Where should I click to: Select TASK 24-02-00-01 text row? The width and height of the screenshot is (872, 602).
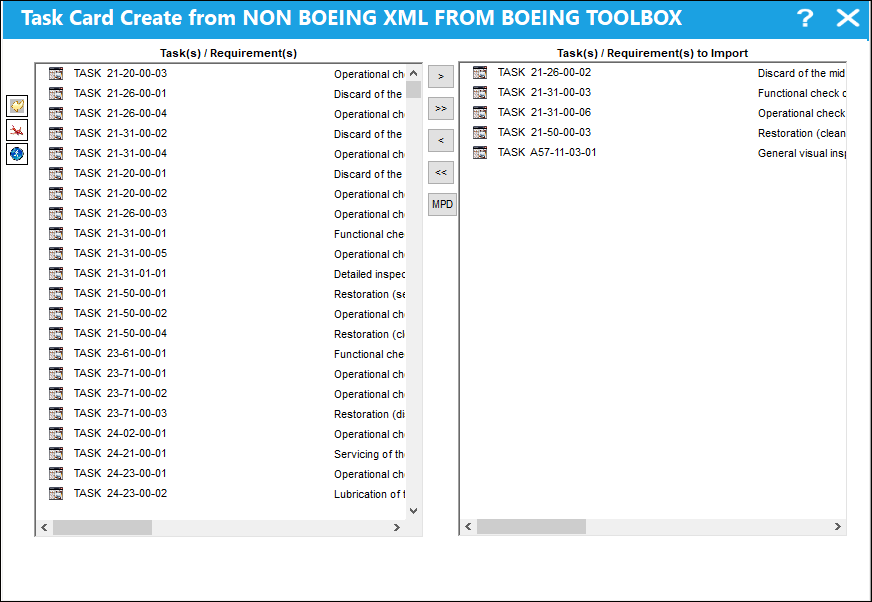[120, 433]
